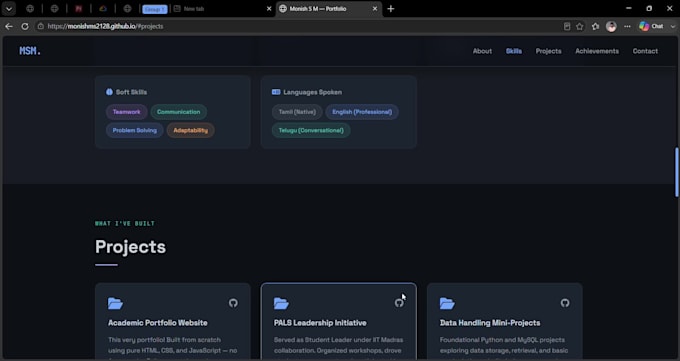Click the Projects section heading

click(131, 246)
